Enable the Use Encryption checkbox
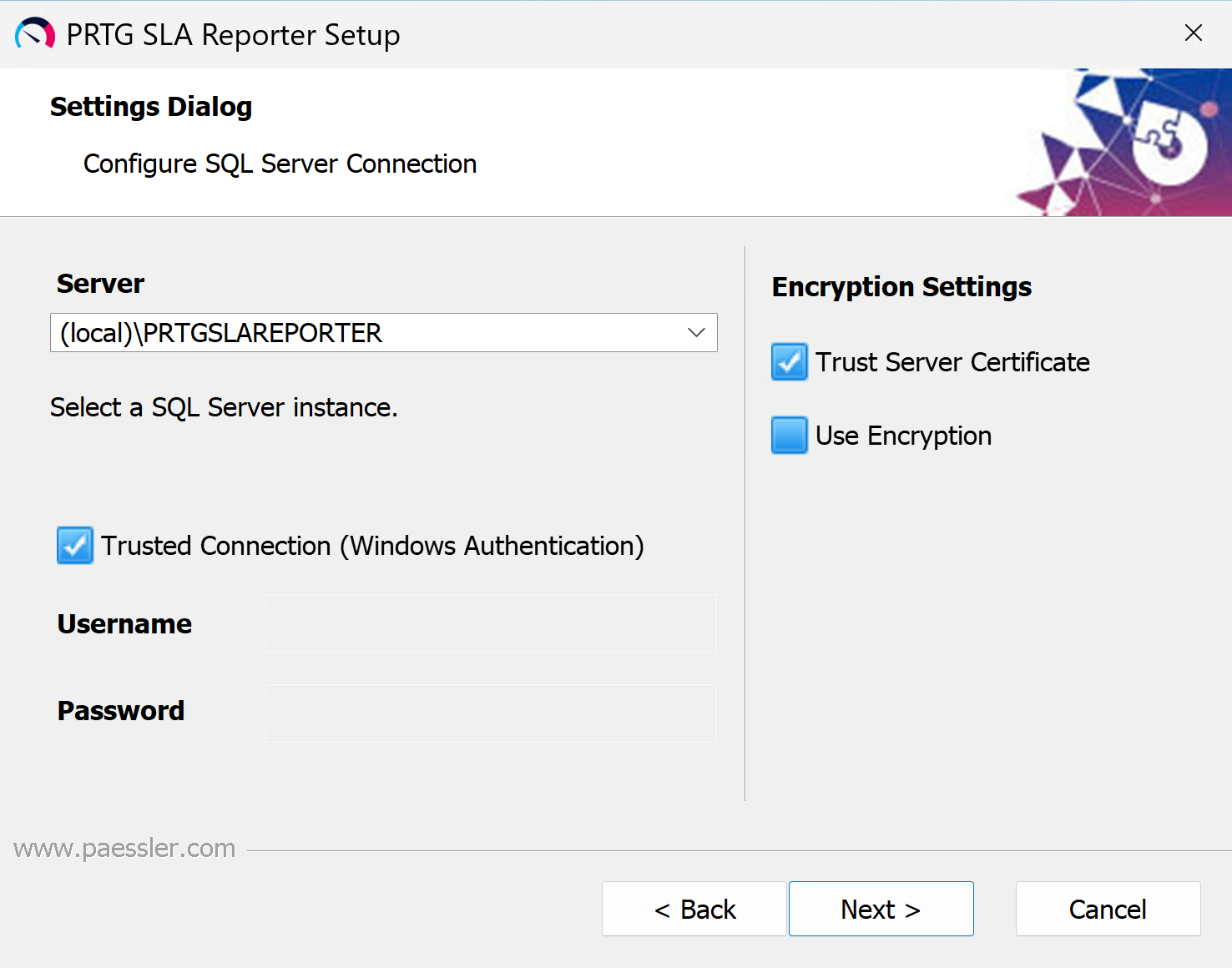The height and width of the screenshot is (968, 1232). 790,436
